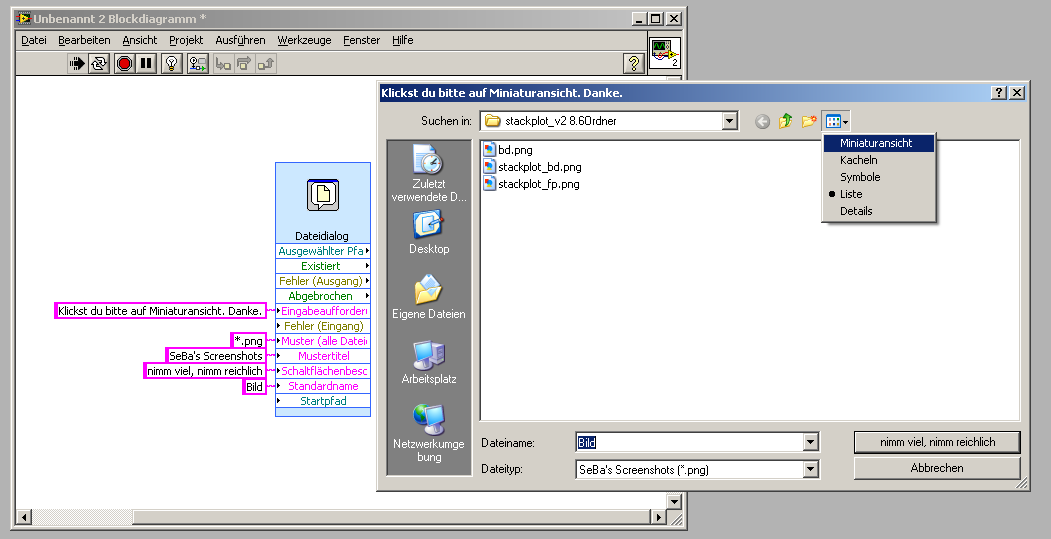This screenshot has height=539, width=1051.
Task: Click the Existiert output terminal
Action: click(x=322, y=265)
